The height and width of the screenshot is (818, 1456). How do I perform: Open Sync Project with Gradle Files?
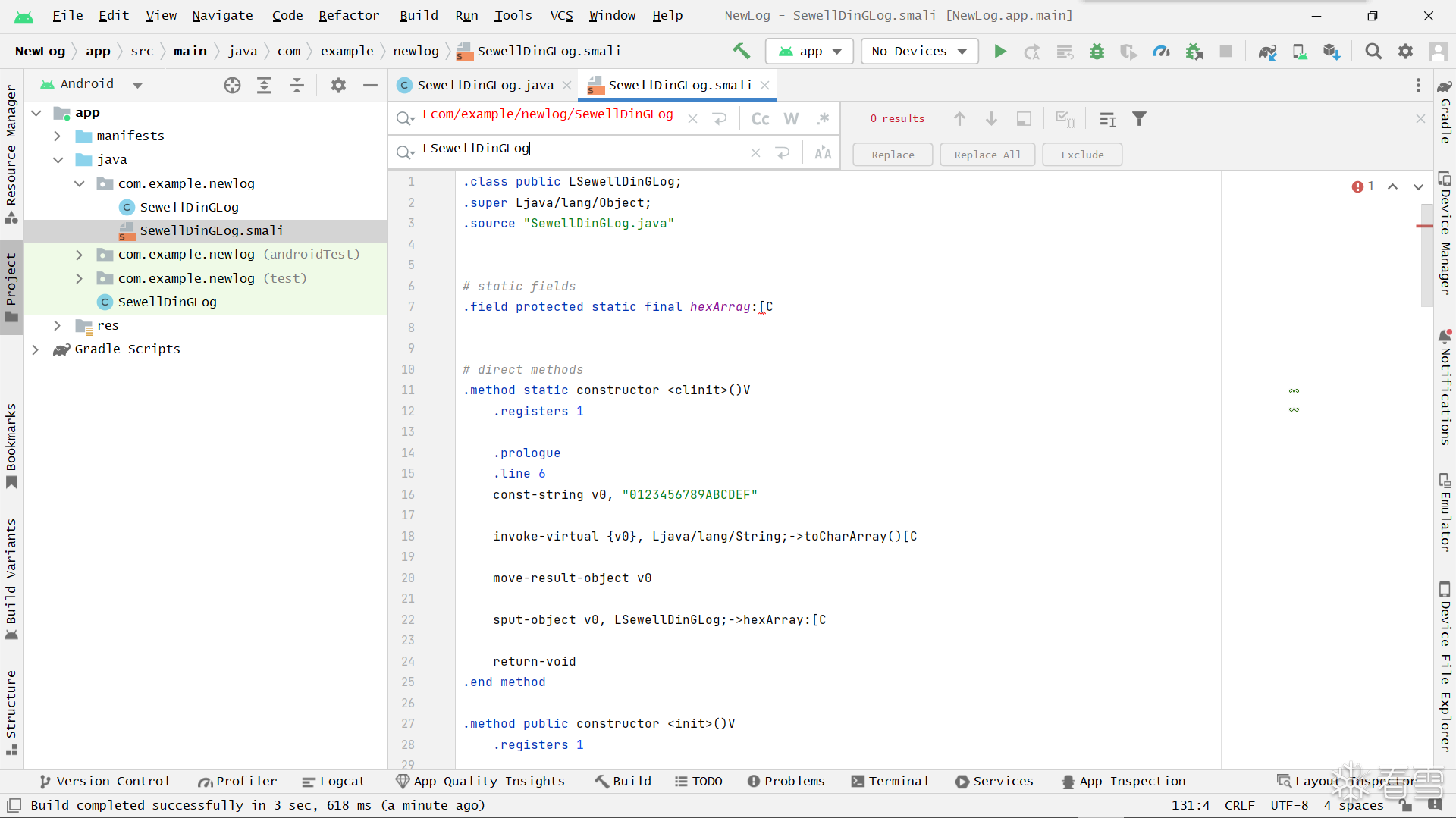click(1267, 52)
